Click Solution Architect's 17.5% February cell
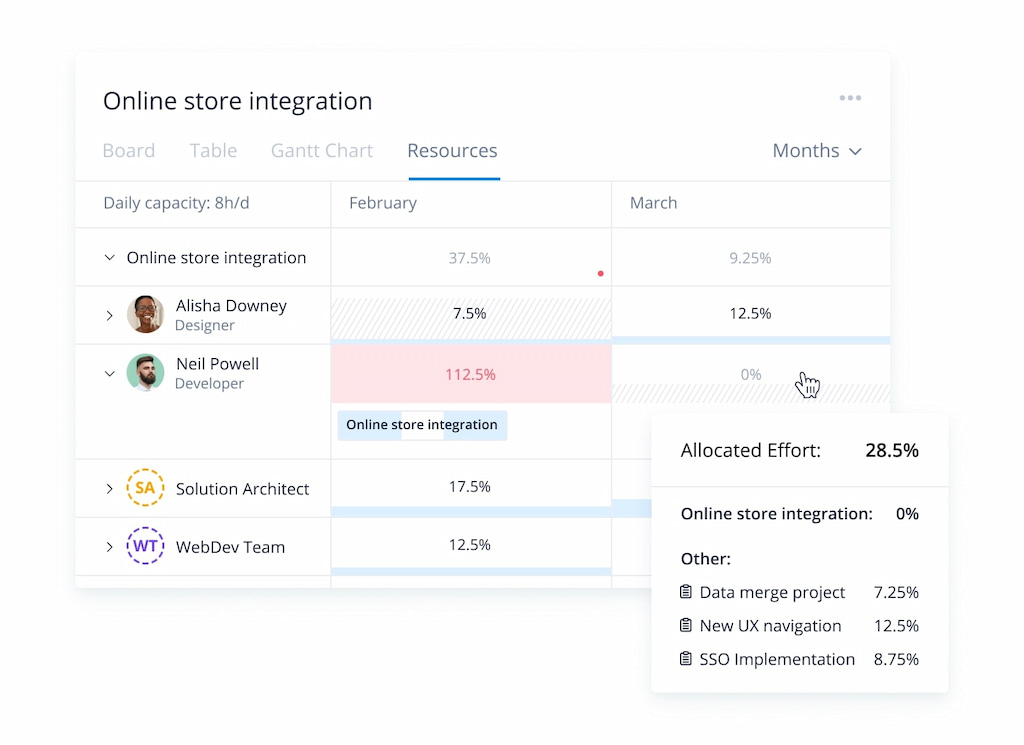The height and width of the screenshot is (745, 1024). click(x=470, y=486)
